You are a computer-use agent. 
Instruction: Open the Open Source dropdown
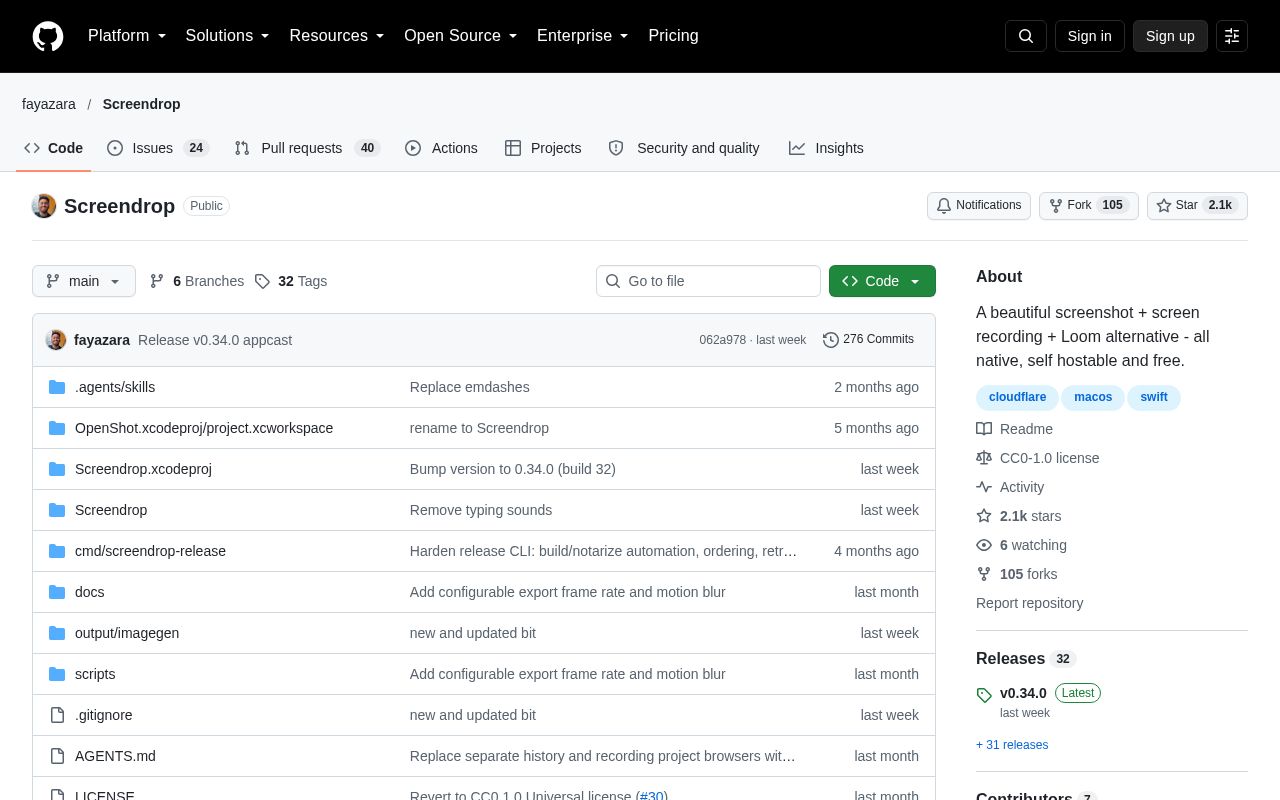click(461, 36)
